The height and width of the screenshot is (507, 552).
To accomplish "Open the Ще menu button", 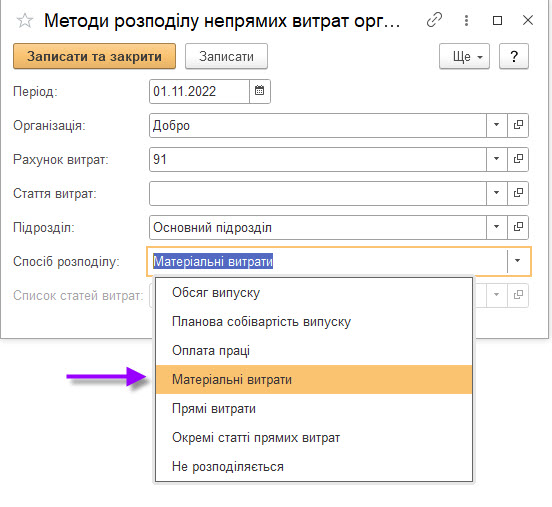I will (464, 56).
